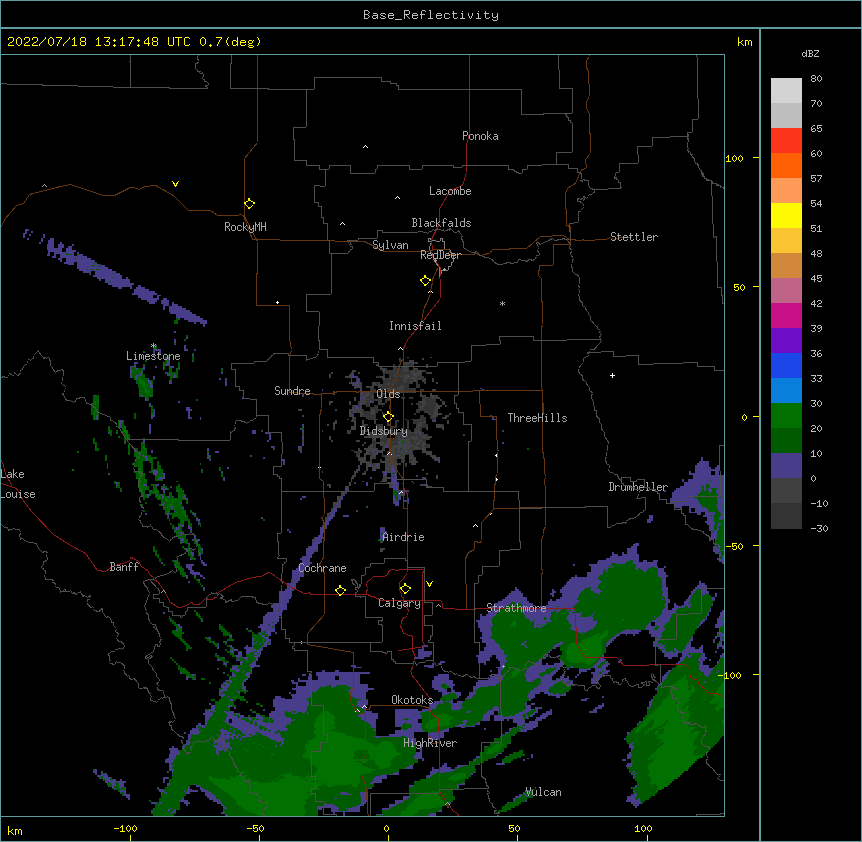862x842 pixels.
Task: Select the Limestone label
Action: tap(153, 356)
